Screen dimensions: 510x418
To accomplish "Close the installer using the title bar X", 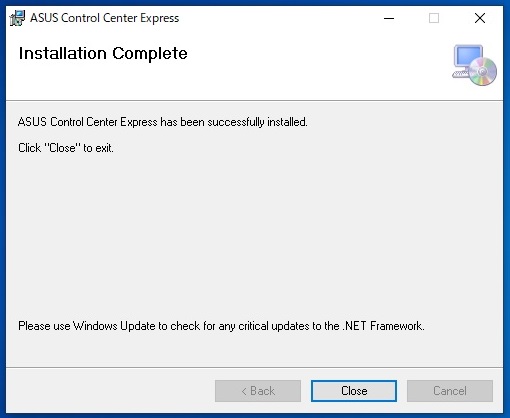I will point(480,18).
